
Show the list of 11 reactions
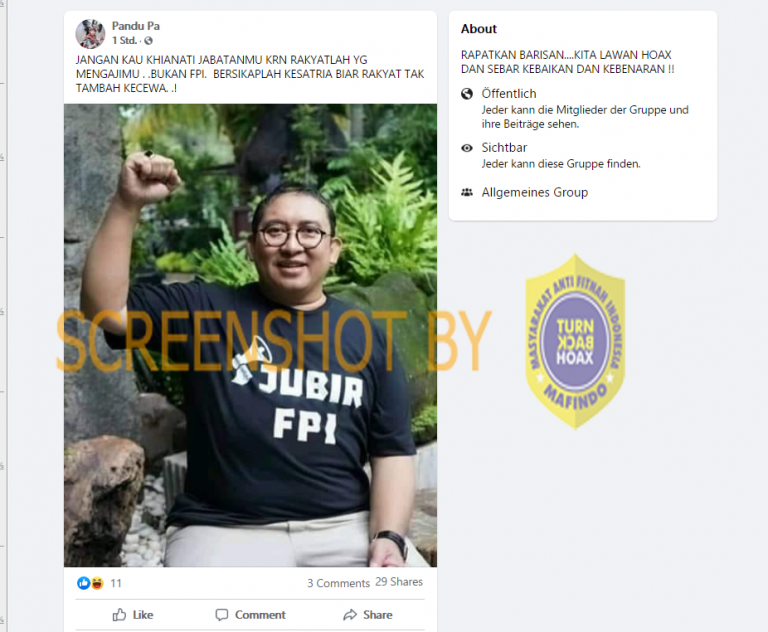pyautogui.click(x=116, y=583)
